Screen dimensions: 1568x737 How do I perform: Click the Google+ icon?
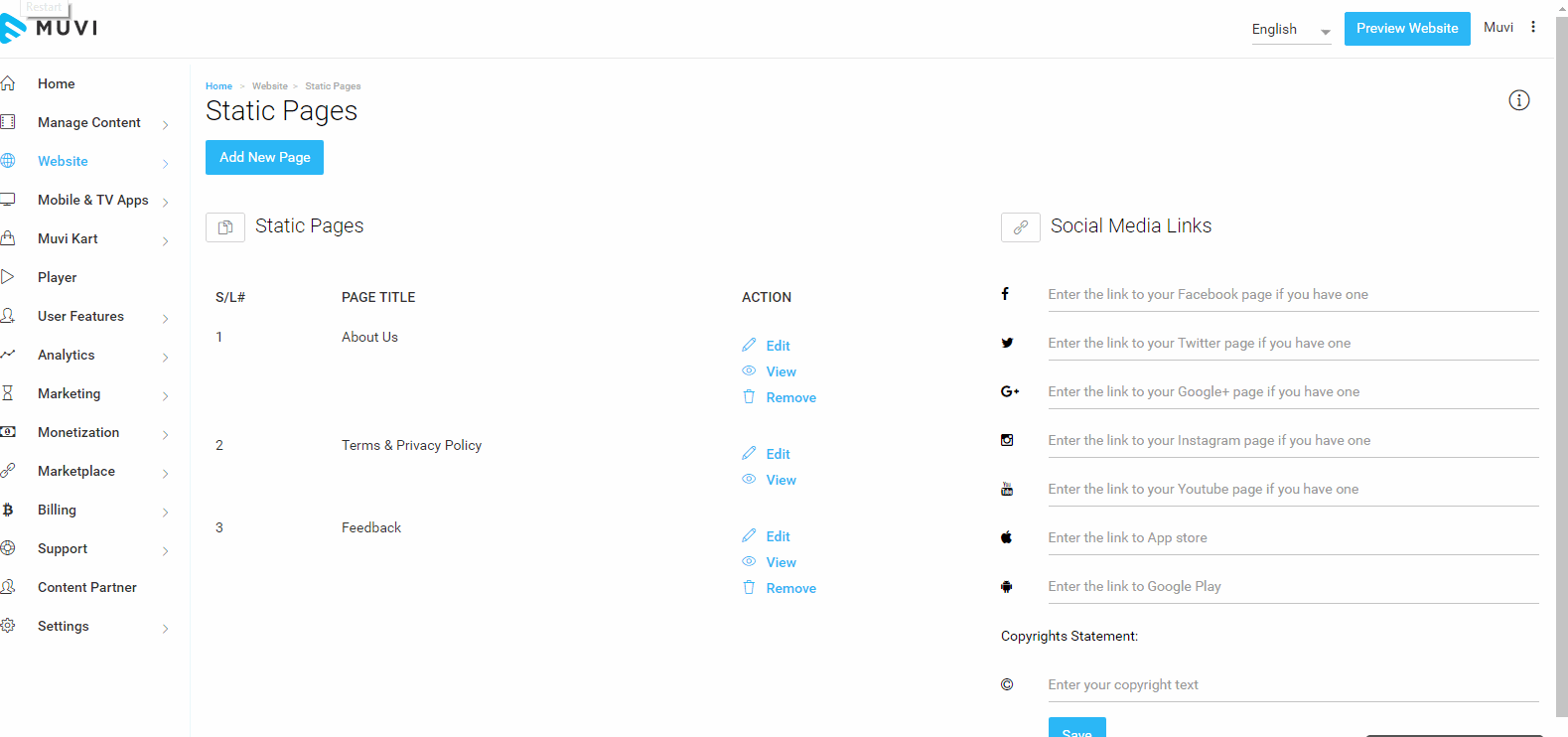pos(1010,391)
